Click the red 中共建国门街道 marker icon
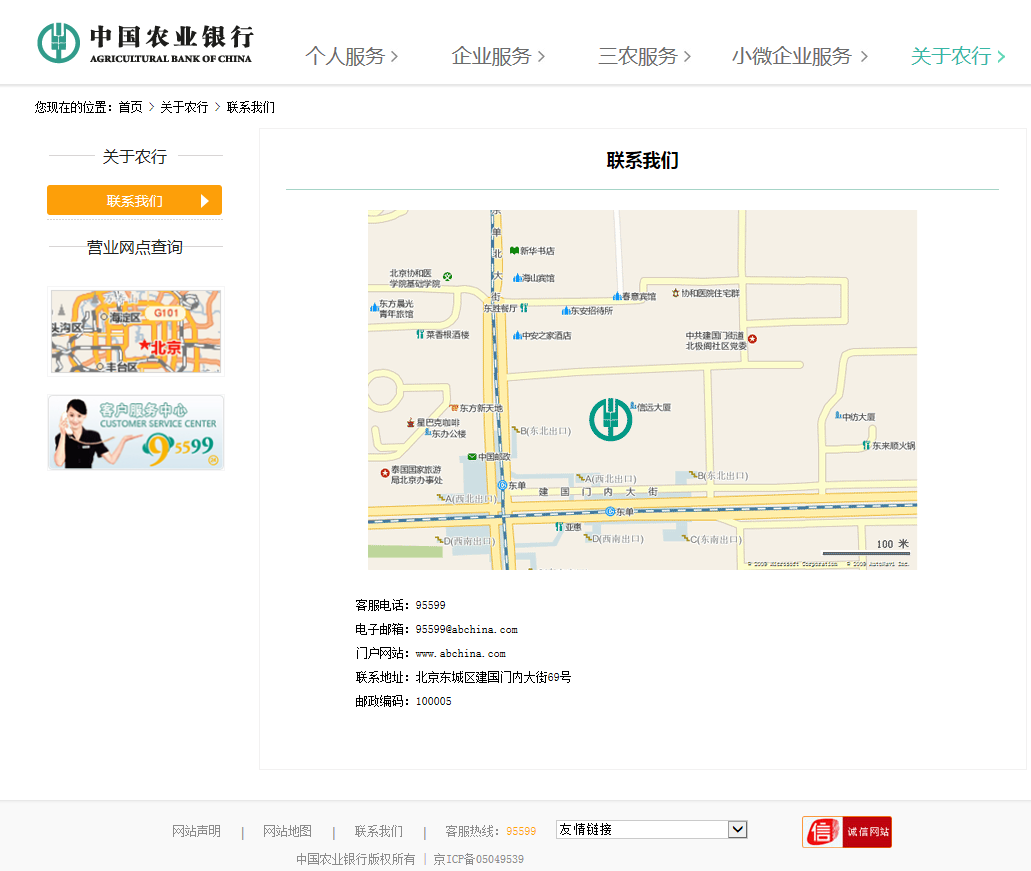The image size is (1031, 871). (753, 339)
